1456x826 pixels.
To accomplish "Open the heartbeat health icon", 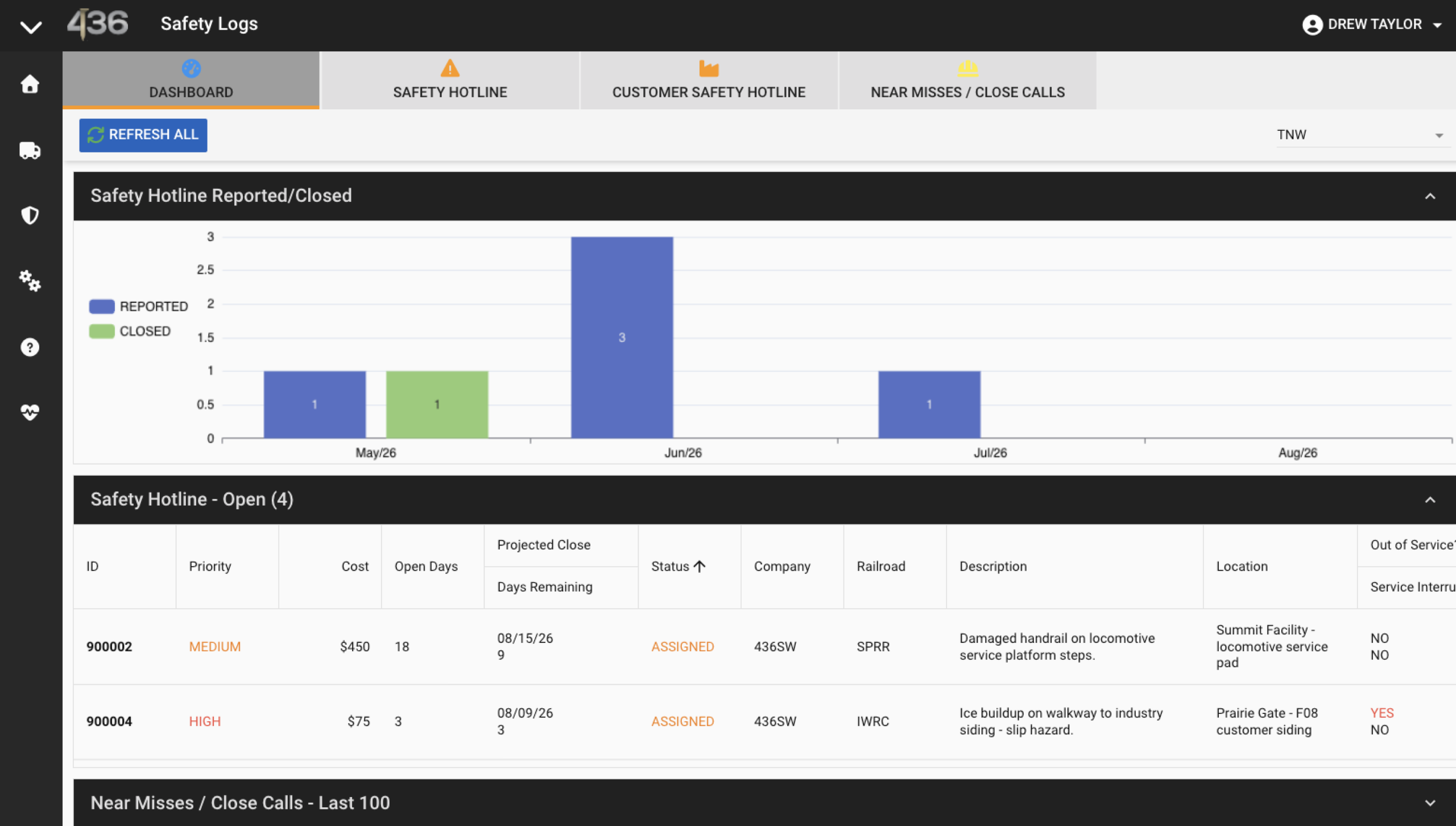I will (30, 412).
